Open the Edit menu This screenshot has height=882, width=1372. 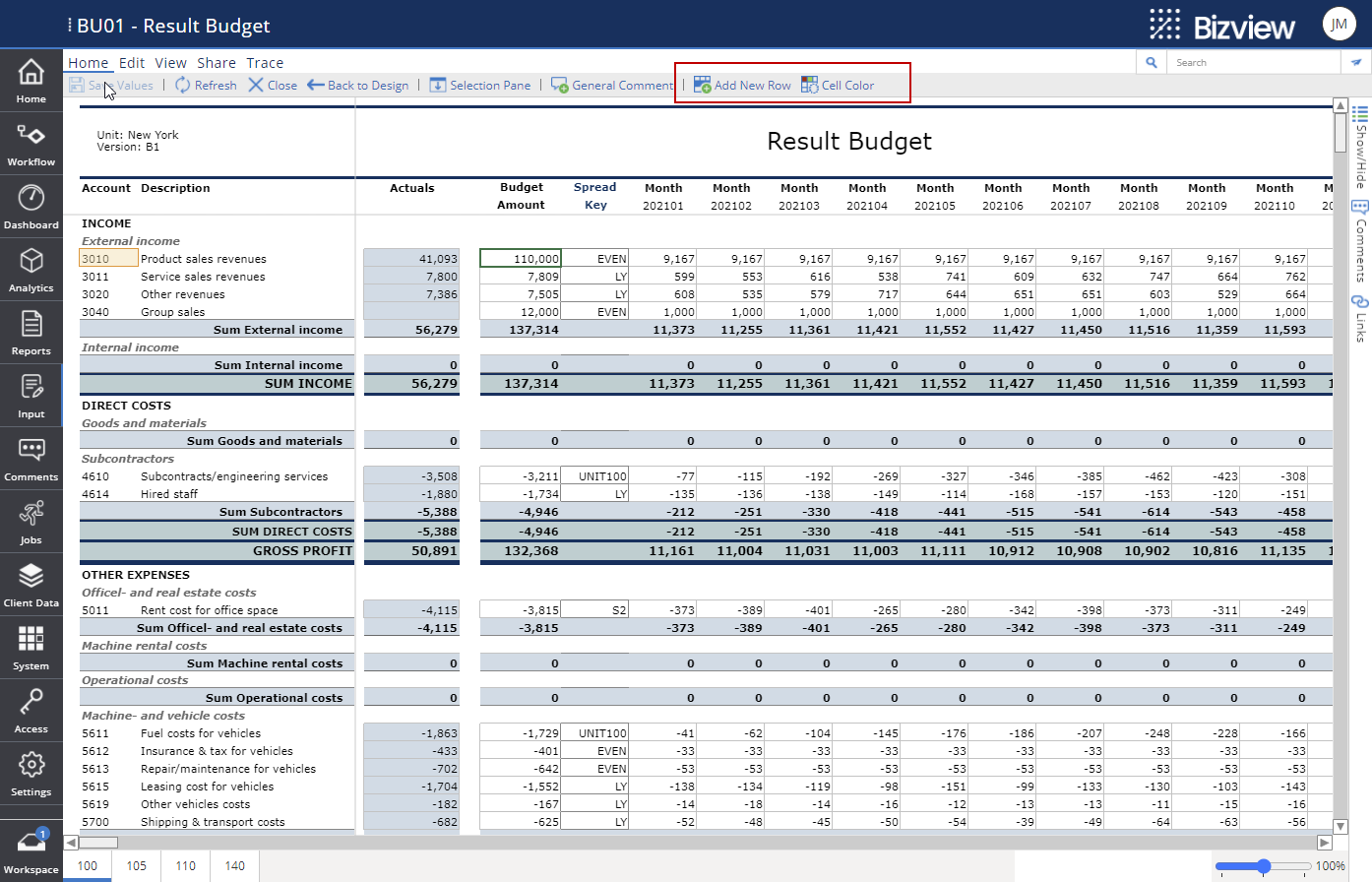pos(132,62)
